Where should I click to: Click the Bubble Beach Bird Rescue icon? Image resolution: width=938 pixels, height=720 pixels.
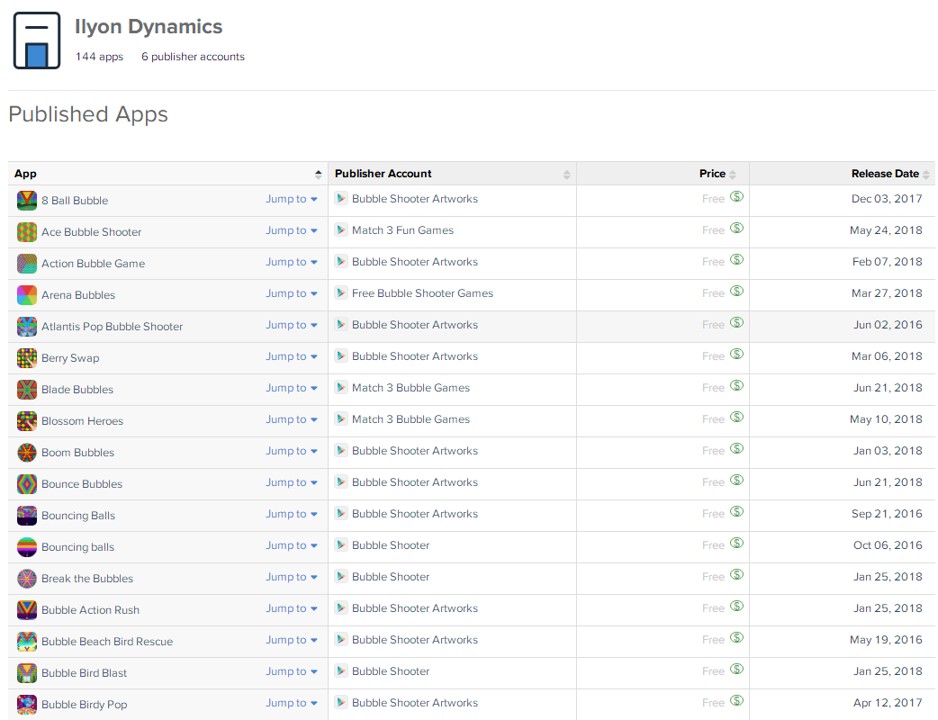coord(27,641)
